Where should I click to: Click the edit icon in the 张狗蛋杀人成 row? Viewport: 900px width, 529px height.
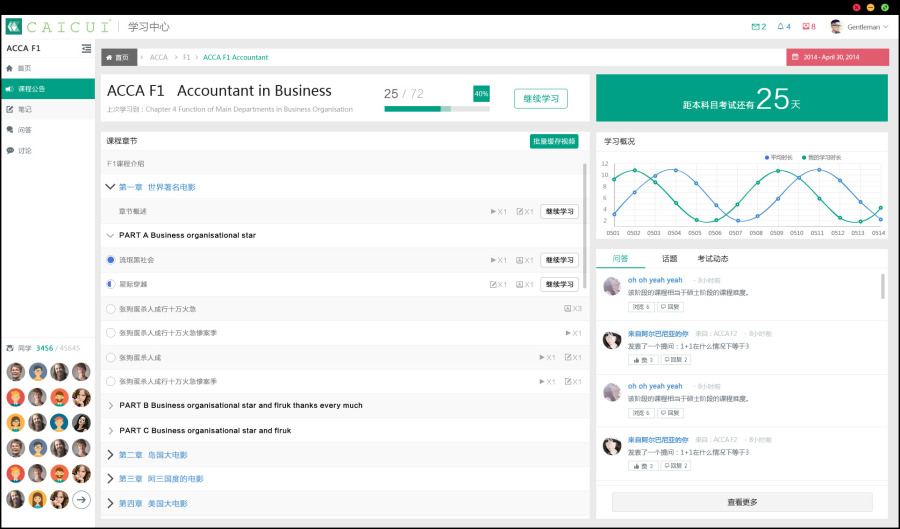coord(568,357)
